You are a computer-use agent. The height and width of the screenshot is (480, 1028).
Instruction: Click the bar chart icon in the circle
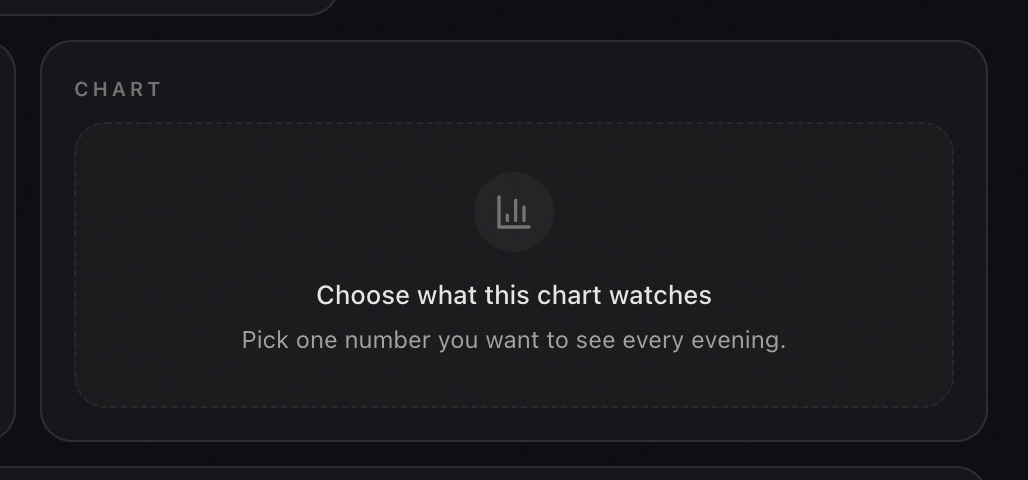coord(514,212)
